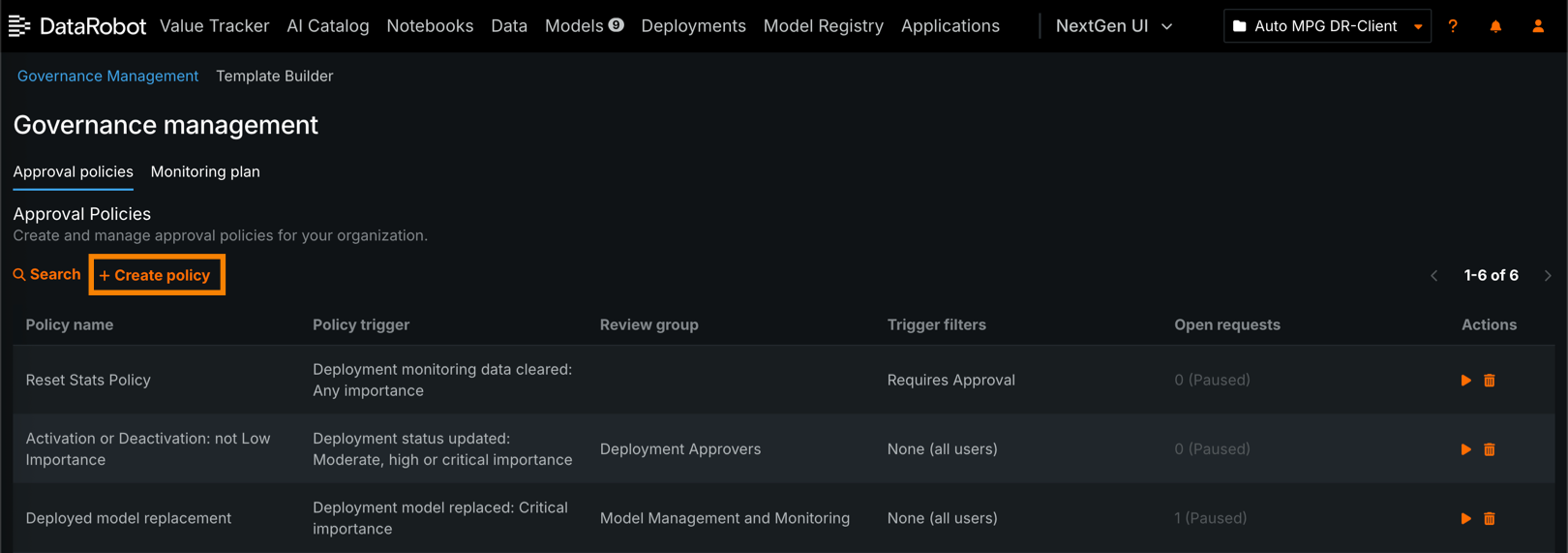Open the Auto MPG DR-Client project dropdown
The width and height of the screenshot is (1568, 553).
1326,26
